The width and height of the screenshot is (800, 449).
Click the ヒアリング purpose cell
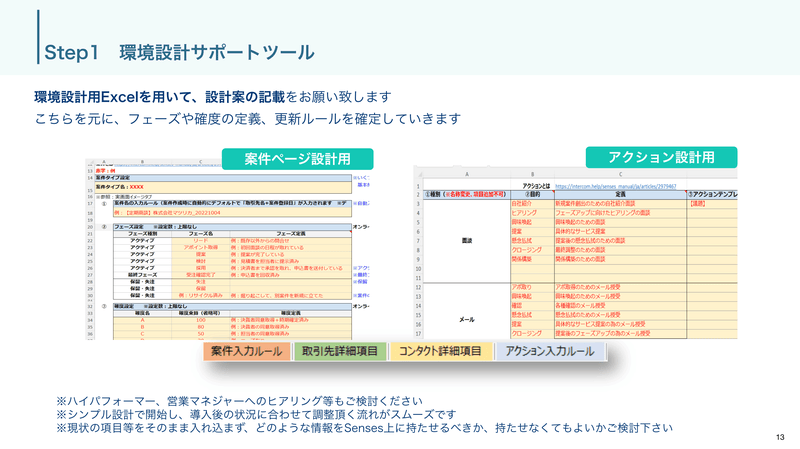[x=533, y=213]
